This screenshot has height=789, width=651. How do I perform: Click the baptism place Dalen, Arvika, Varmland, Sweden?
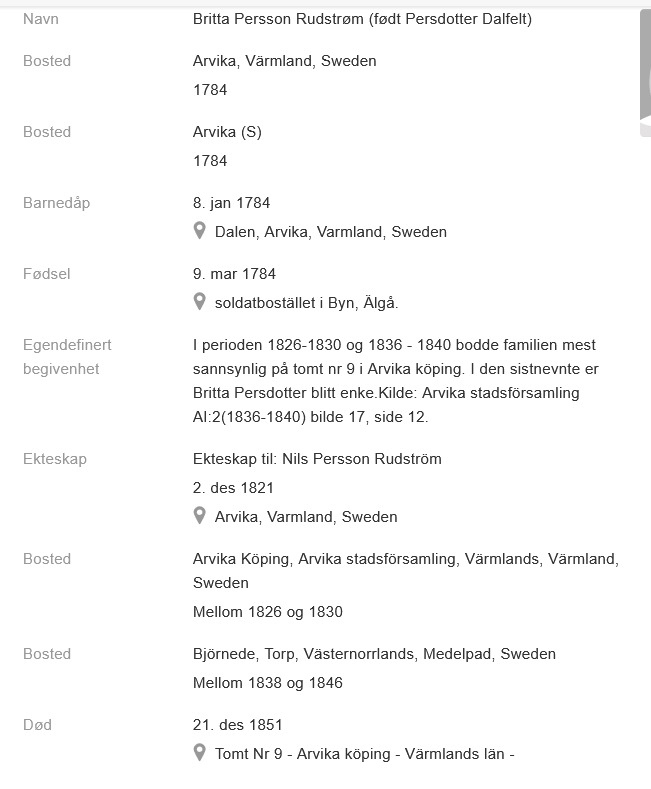click(330, 232)
